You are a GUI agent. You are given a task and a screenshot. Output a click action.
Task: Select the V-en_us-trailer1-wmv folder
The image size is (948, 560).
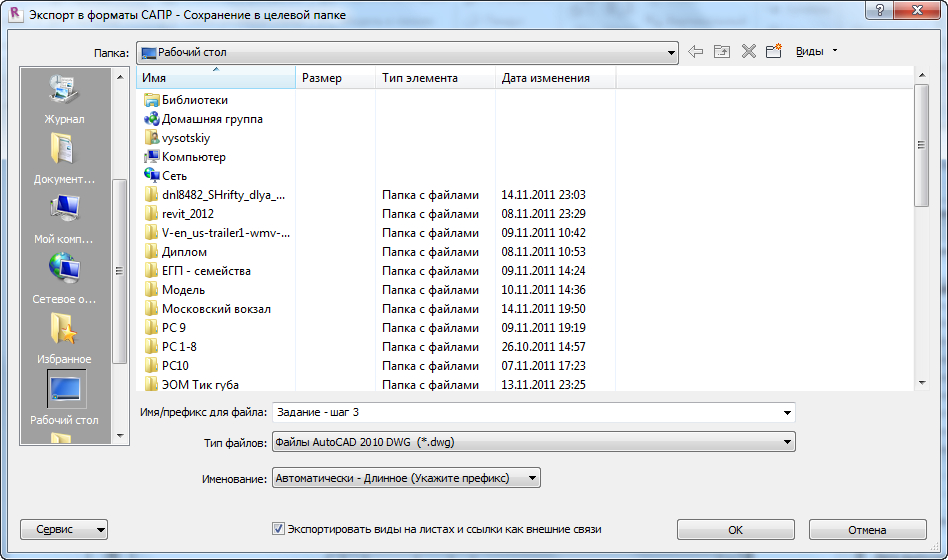[218, 233]
